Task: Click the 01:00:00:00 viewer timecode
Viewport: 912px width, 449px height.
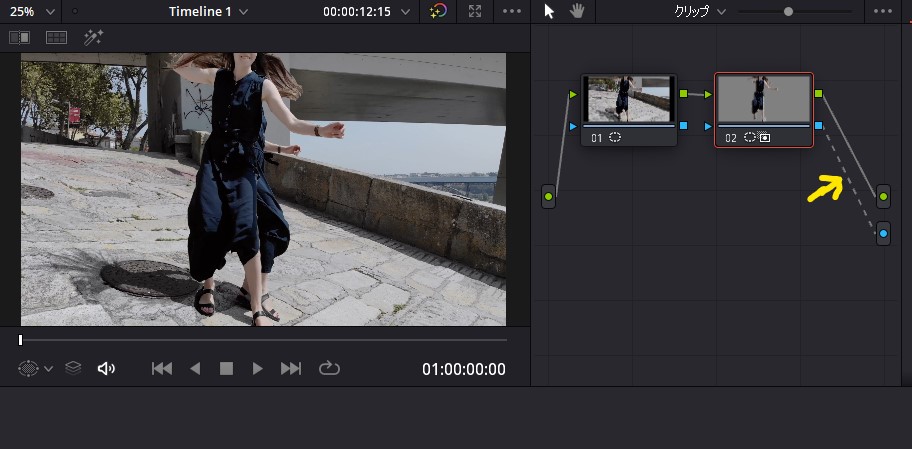Action: (x=464, y=369)
